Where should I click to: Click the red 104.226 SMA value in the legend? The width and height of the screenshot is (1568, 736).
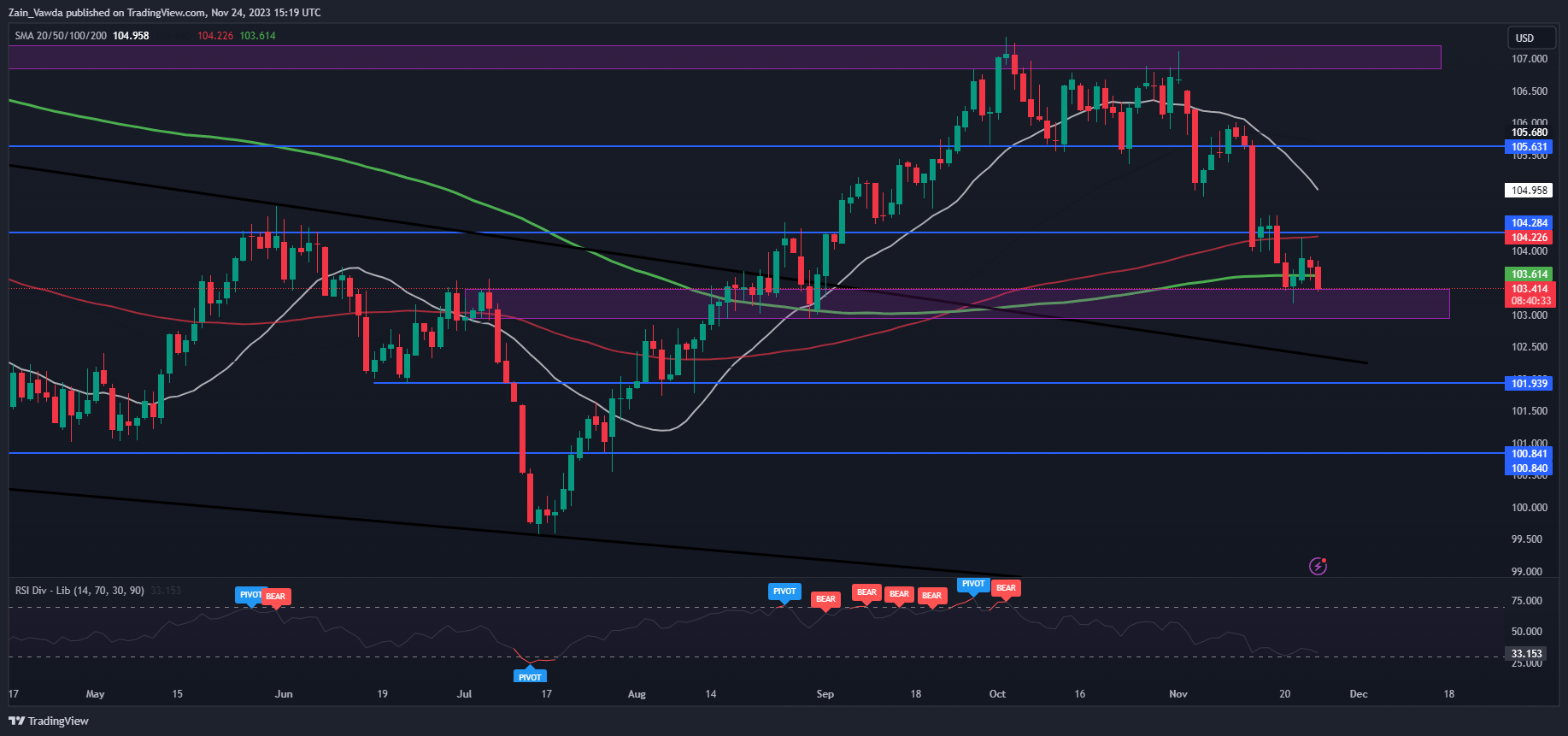[215, 36]
